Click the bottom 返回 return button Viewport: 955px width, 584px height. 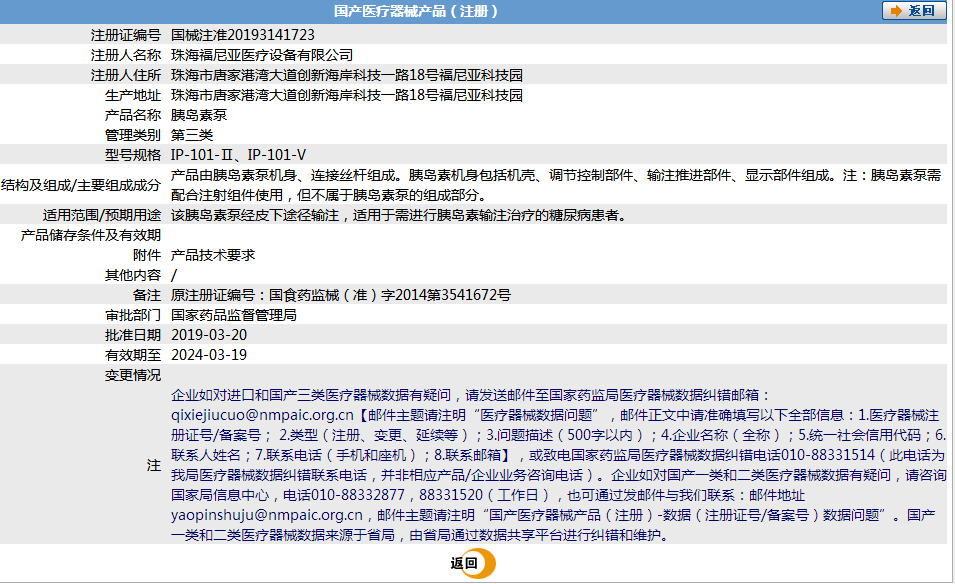pos(467,563)
